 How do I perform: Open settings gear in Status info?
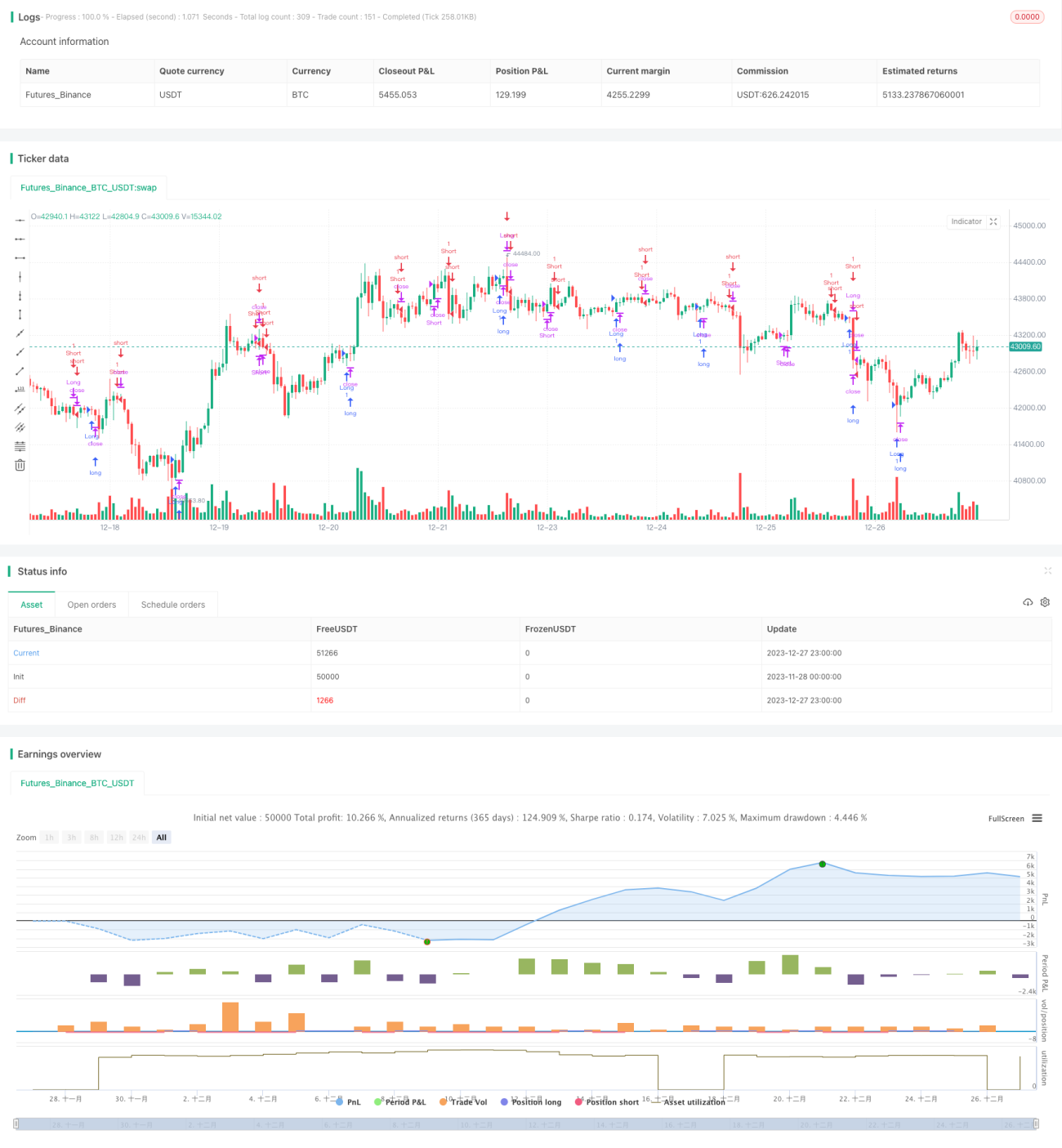[x=1045, y=602]
